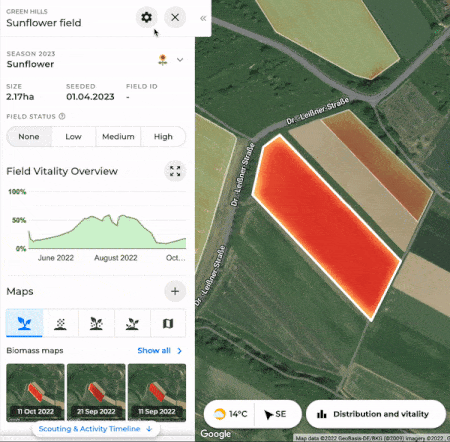450x442 pixels.
Task: Click the field status help icon
Action: click(62, 116)
